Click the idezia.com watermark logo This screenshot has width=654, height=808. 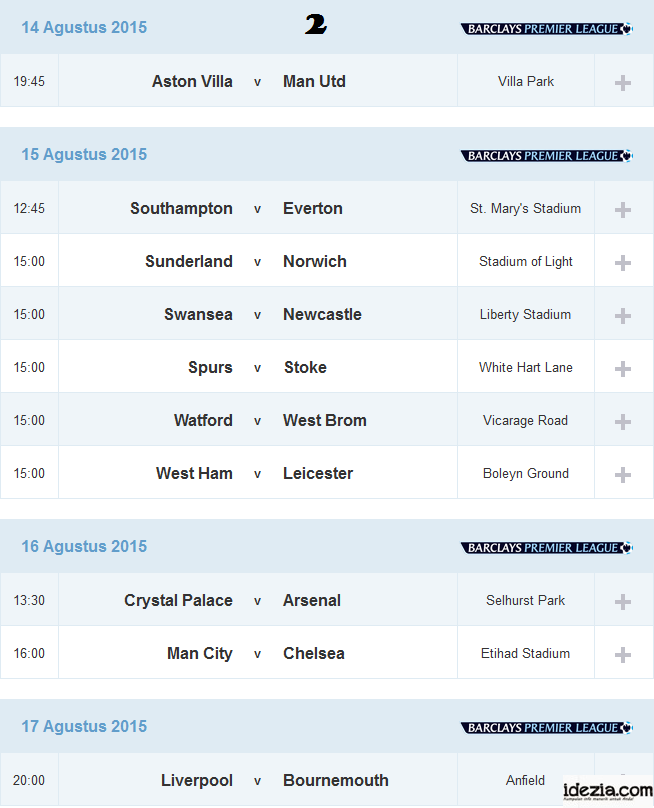tap(607, 791)
